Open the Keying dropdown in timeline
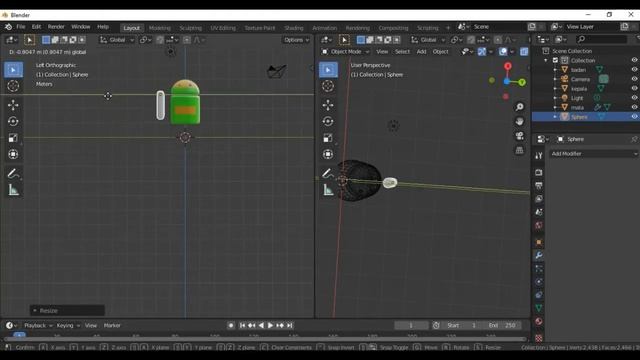This screenshot has height=360, width=640. pos(68,325)
